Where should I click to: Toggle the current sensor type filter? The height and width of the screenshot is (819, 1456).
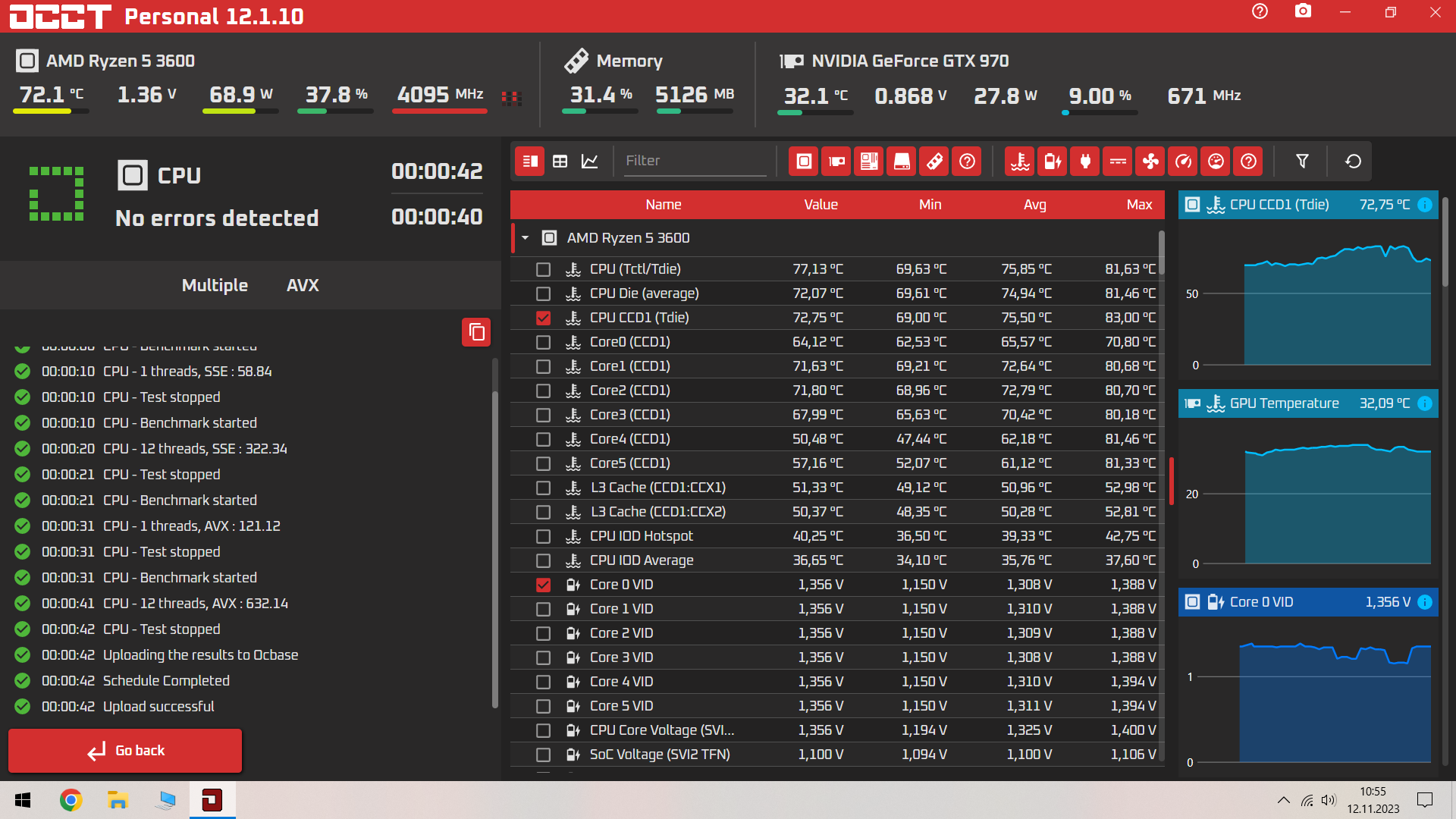coord(1118,161)
